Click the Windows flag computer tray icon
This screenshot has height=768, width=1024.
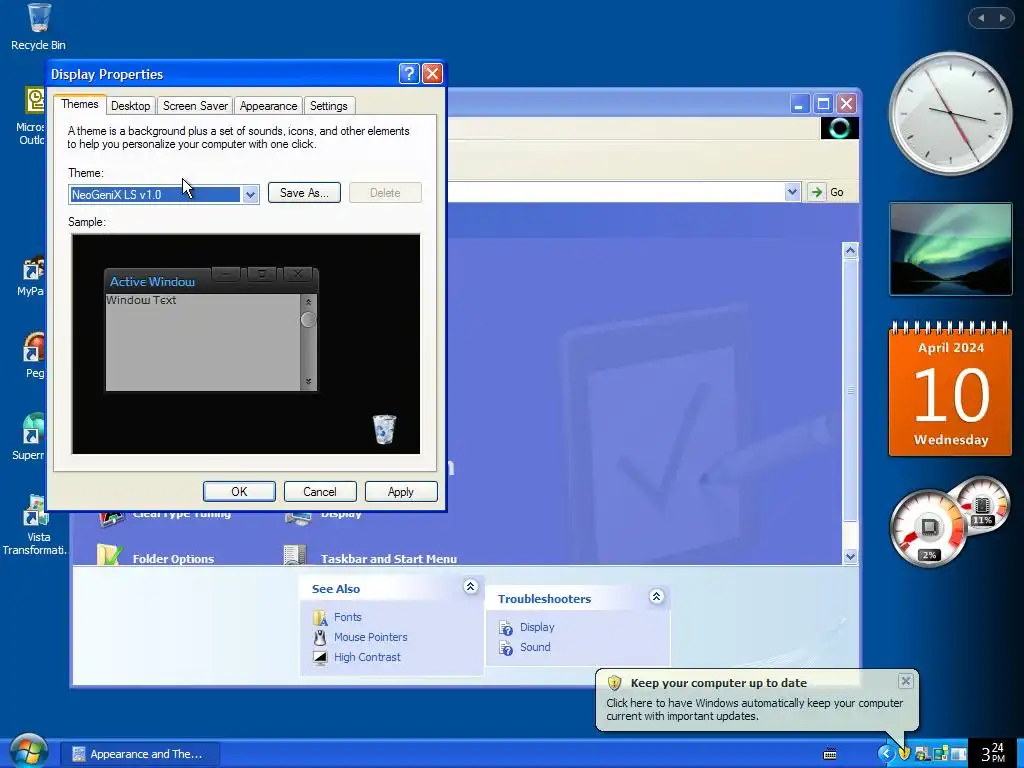(922, 754)
